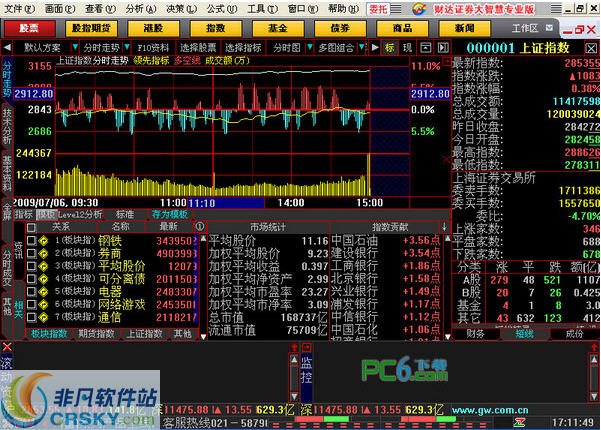This screenshot has width=601, height=430.
Task: Switch to the 短线 tab in right panel
Action: [524, 334]
